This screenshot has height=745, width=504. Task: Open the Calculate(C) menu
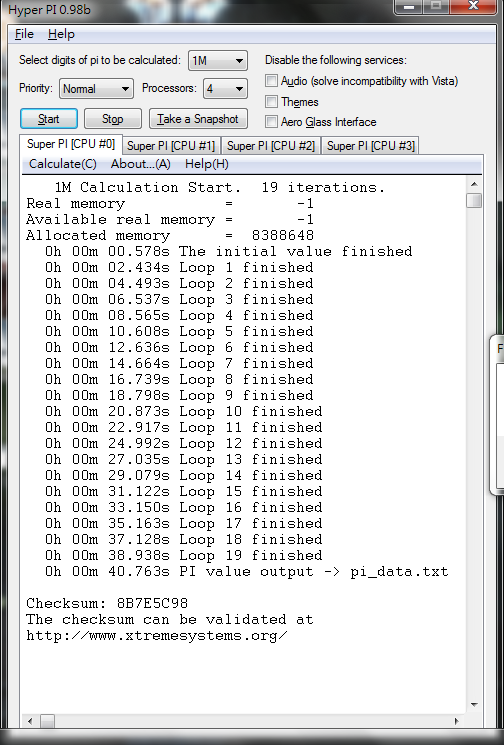pyautogui.click(x=63, y=164)
